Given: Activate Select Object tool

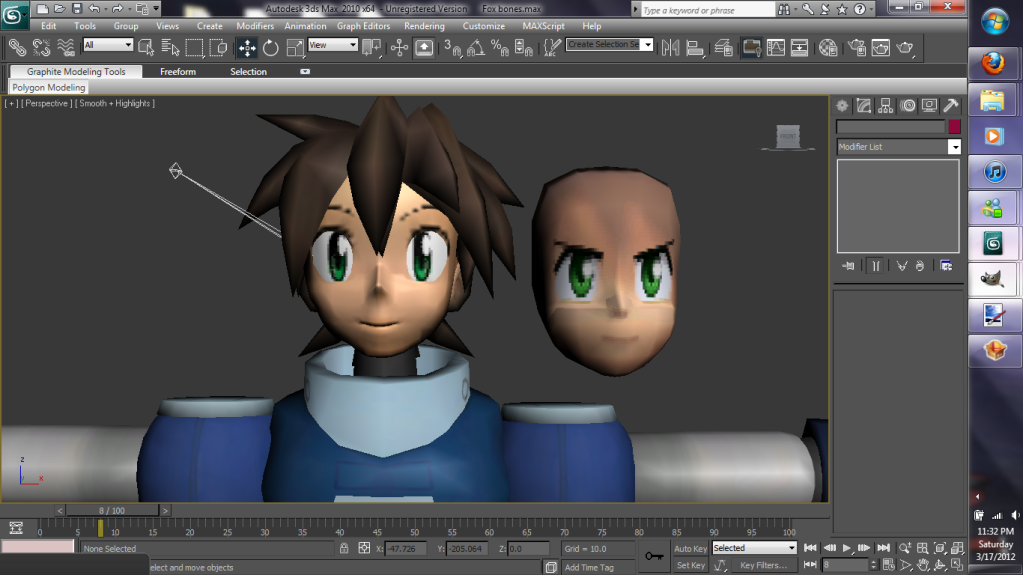Looking at the screenshot, I should coord(146,48).
